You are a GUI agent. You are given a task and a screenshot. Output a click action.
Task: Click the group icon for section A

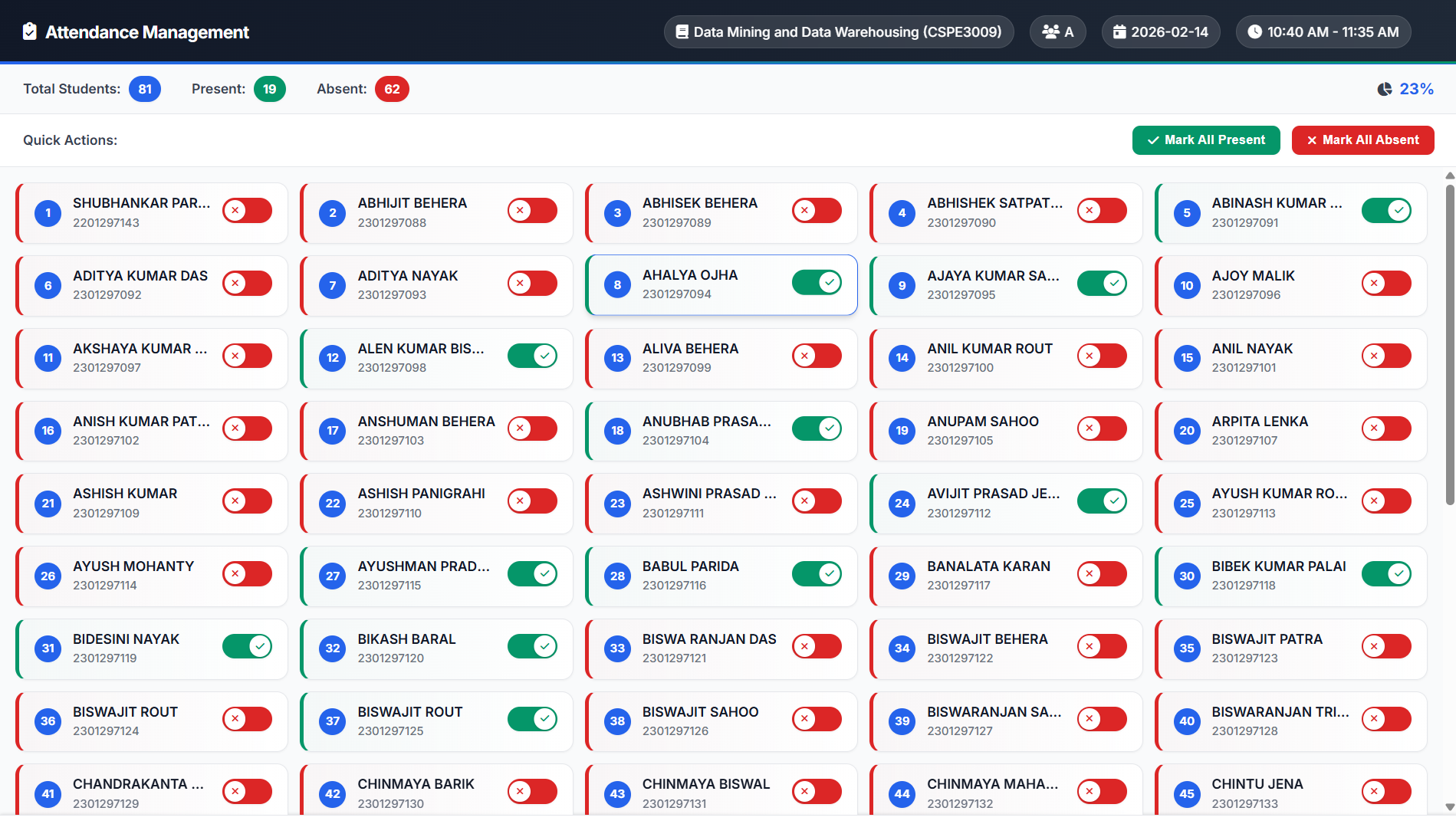coord(1049,31)
